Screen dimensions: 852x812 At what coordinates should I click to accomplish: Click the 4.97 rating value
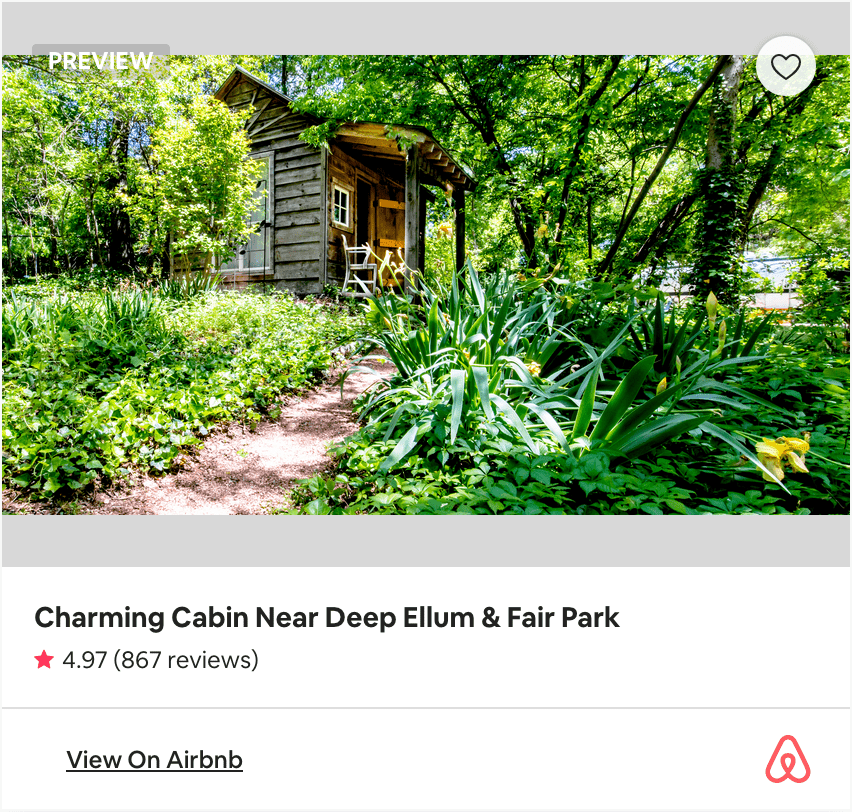tap(85, 660)
